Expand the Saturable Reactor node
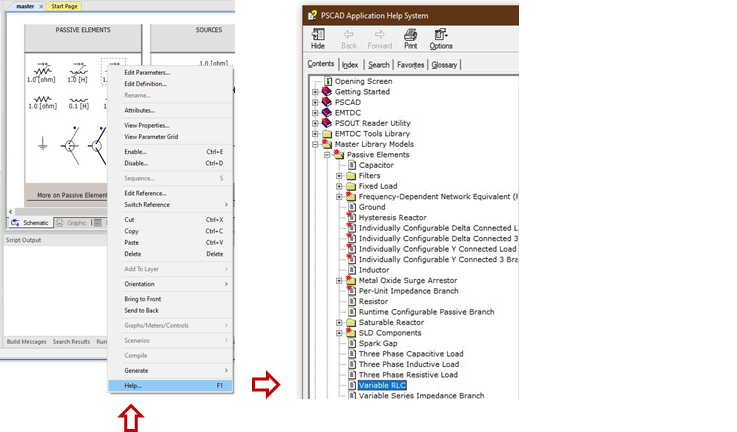The height and width of the screenshot is (432, 737). tap(339, 322)
